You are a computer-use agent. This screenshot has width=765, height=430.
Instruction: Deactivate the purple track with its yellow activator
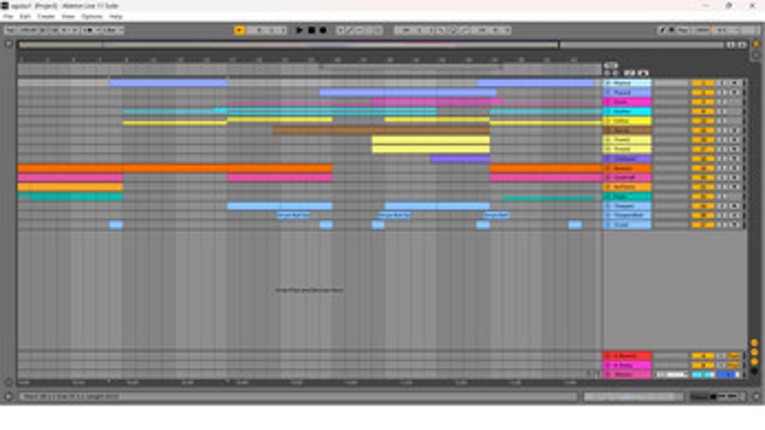(x=703, y=159)
